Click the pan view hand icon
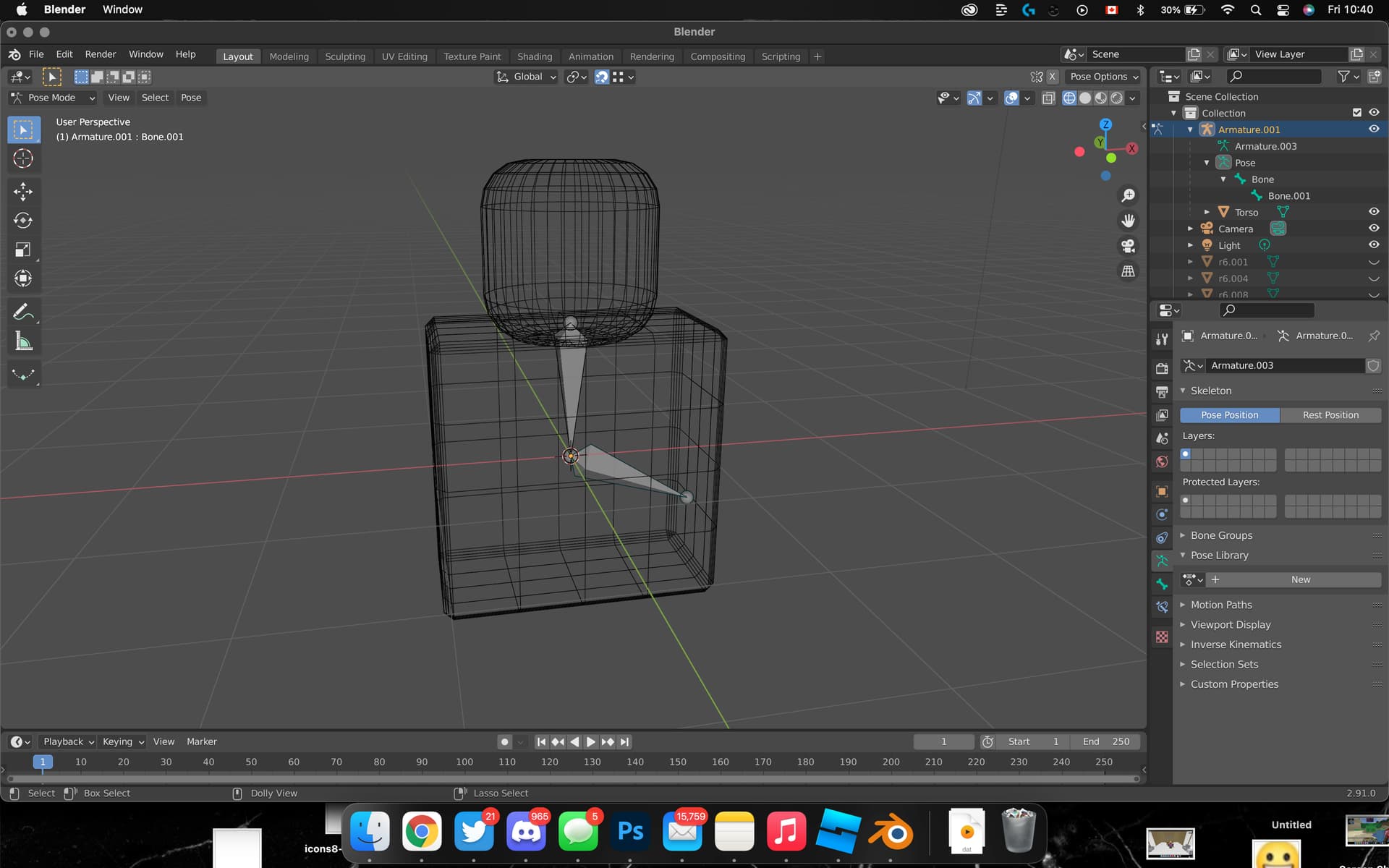The height and width of the screenshot is (868, 1389). pos(1128,221)
